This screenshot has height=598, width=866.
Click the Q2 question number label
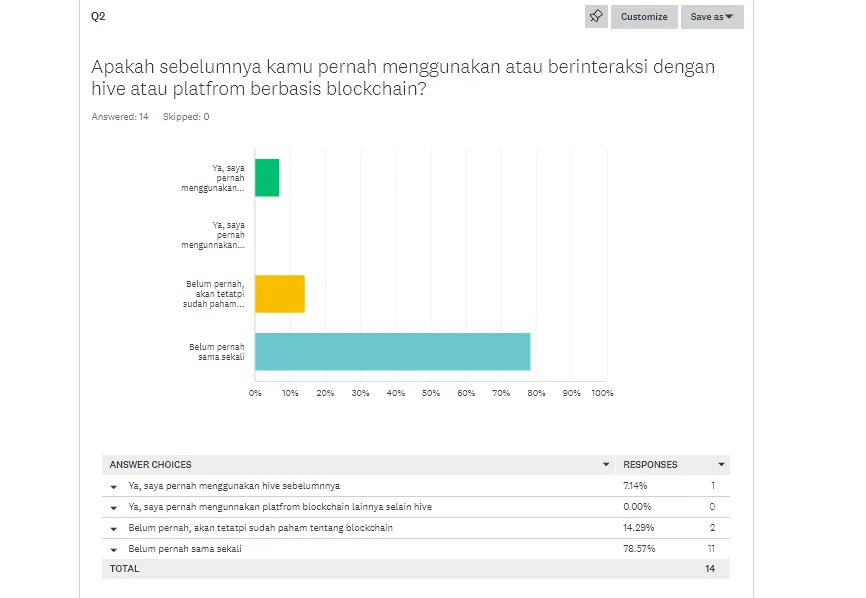click(x=98, y=16)
